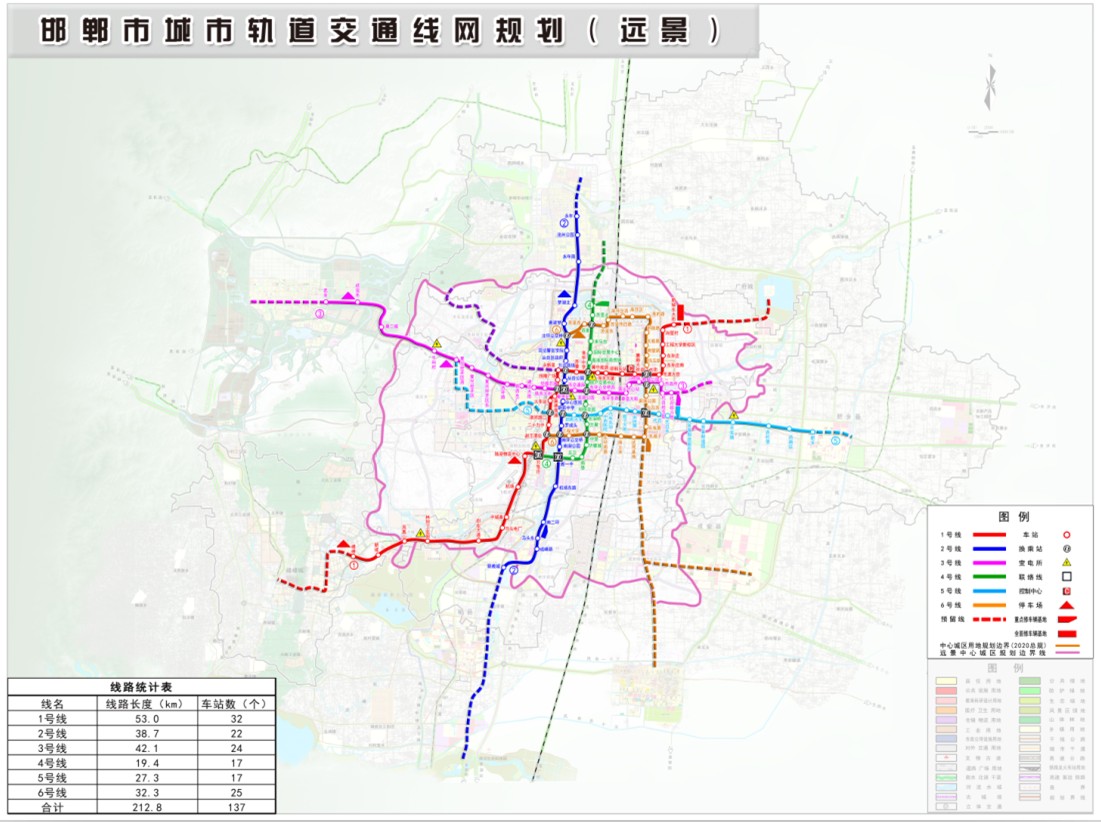
Task: Click the 控制中心 red legend icon
Action: (1067, 592)
